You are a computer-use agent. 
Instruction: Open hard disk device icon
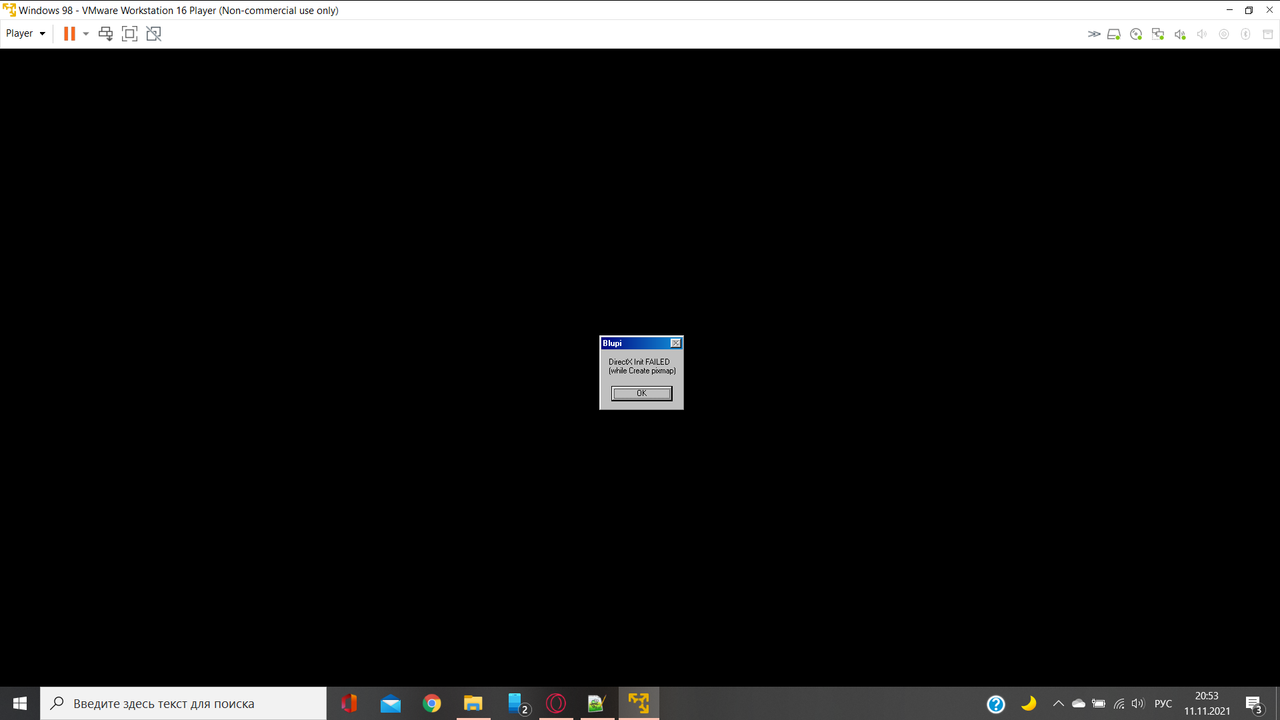(1114, 34)
